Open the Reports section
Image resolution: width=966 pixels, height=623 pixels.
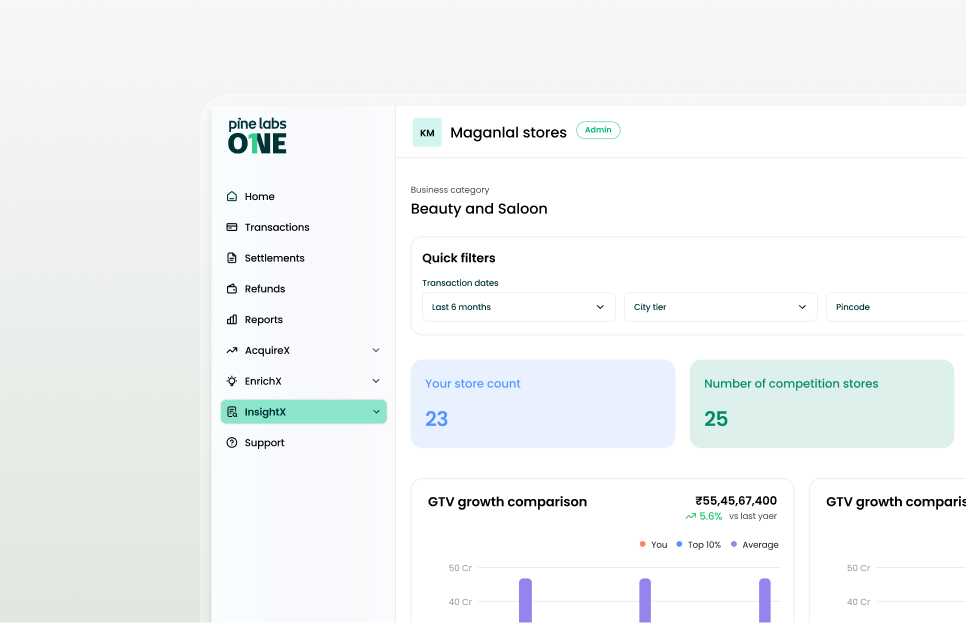304,320
